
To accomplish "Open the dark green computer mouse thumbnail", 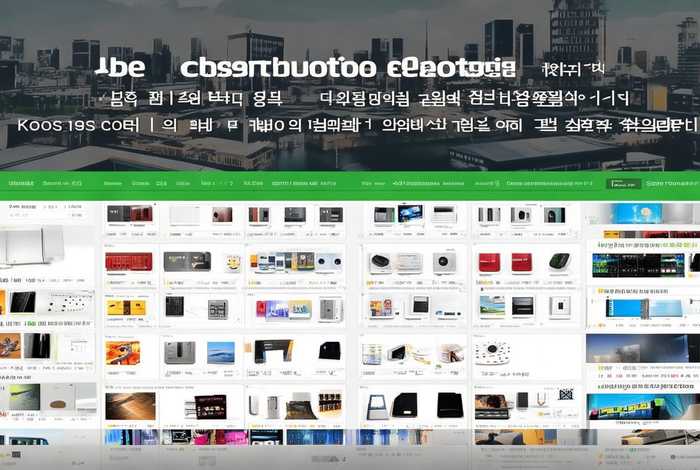I will coord(559,261).
